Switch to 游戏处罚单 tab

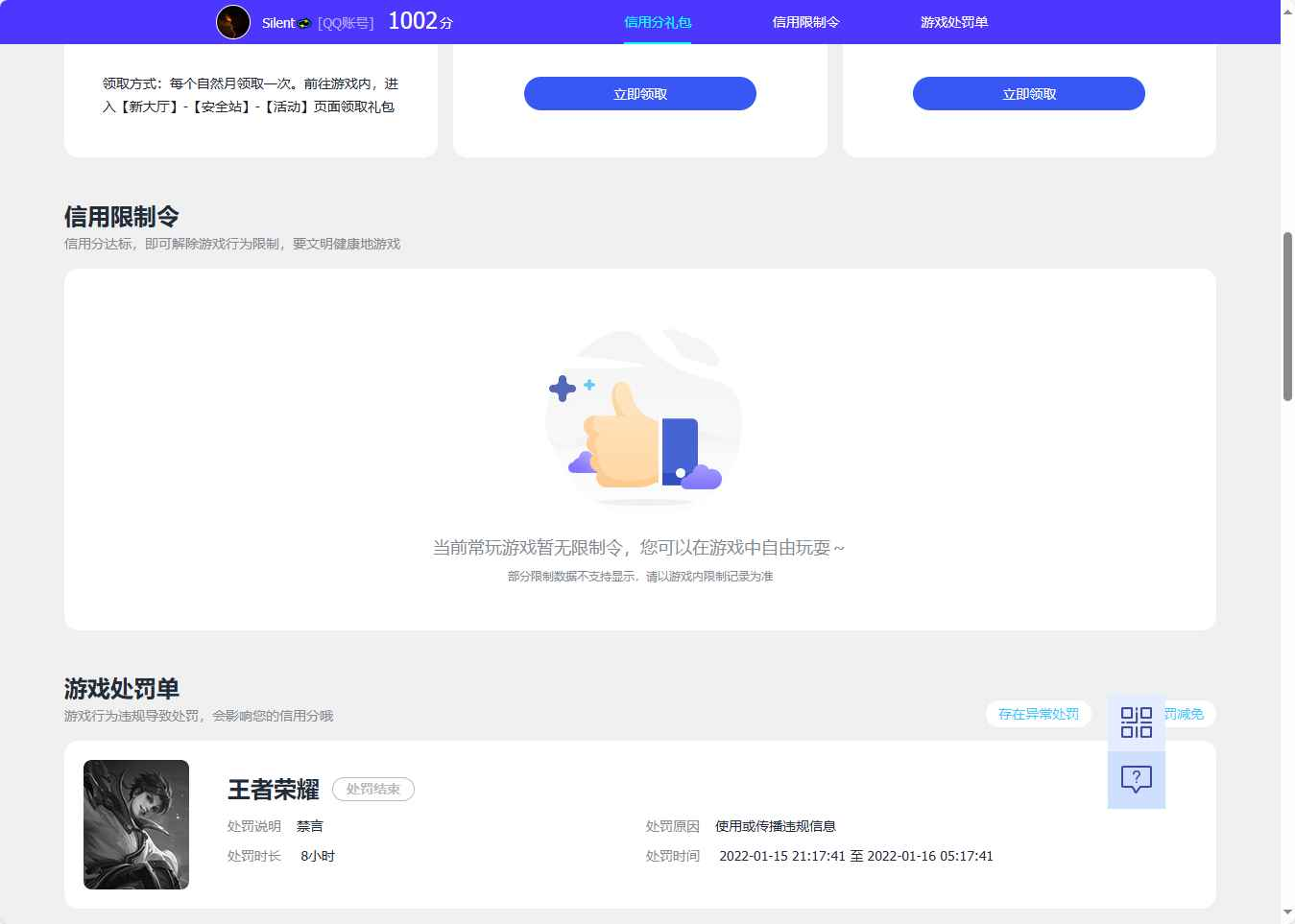pos(954,22)
